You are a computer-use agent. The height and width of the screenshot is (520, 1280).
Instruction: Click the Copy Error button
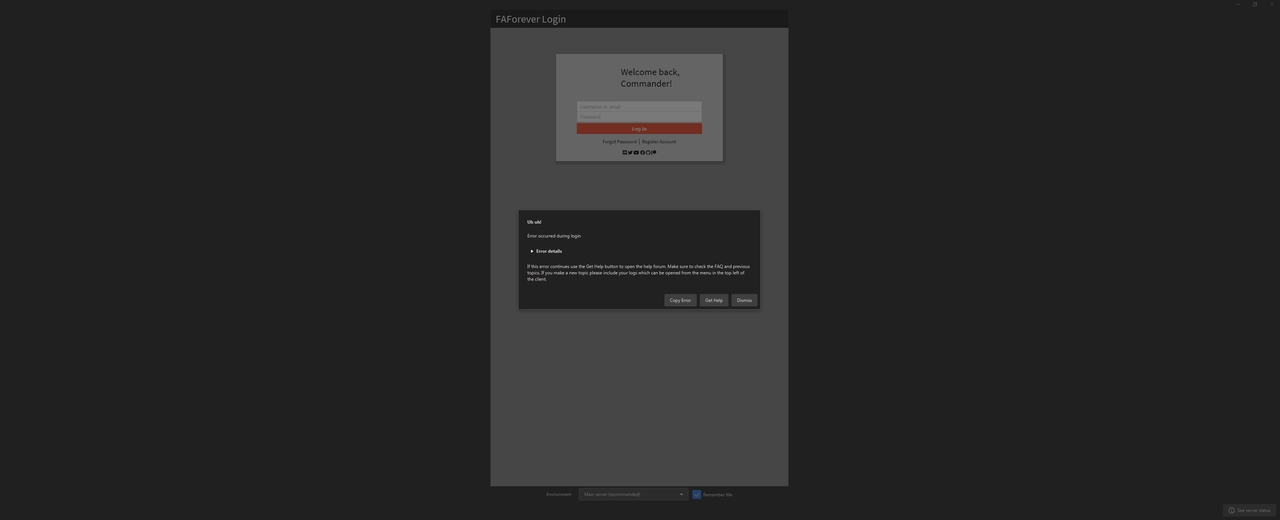pos(680,300)
